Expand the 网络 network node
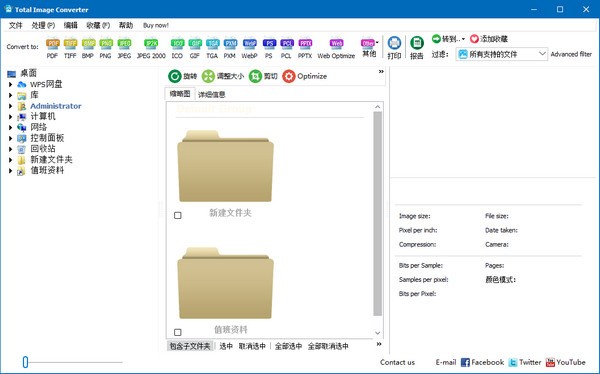 pyautogui.click(x=11, y=127)
